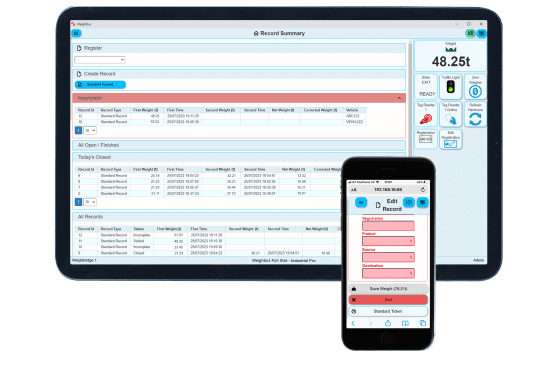The image size is (560, 378).
Task: Click the 48.25t weight display
Action: 451,62
